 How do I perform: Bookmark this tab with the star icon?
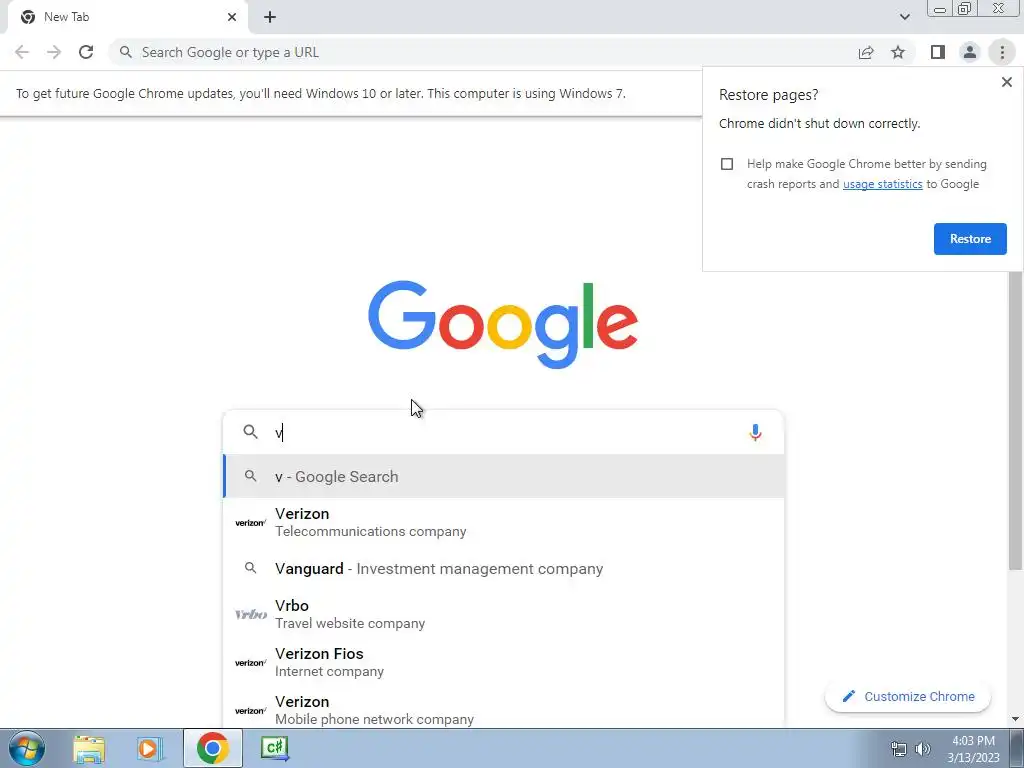coord(898,52)
